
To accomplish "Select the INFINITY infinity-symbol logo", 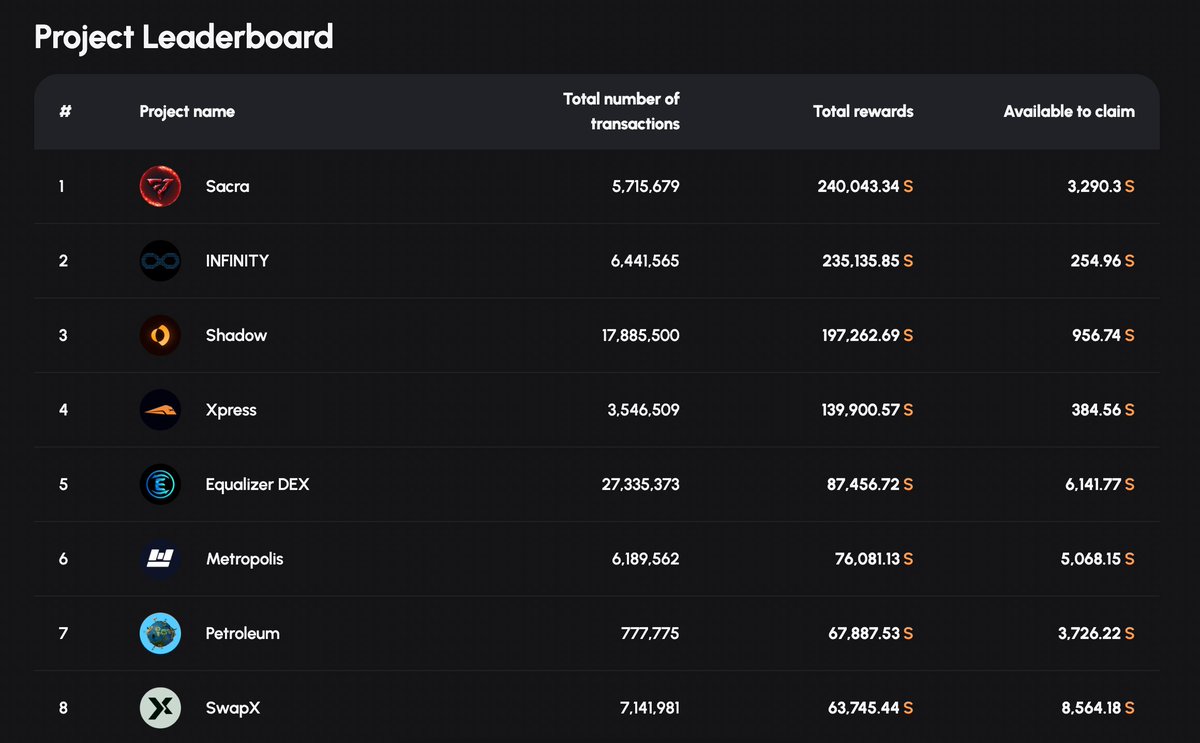I will (160, 261).
